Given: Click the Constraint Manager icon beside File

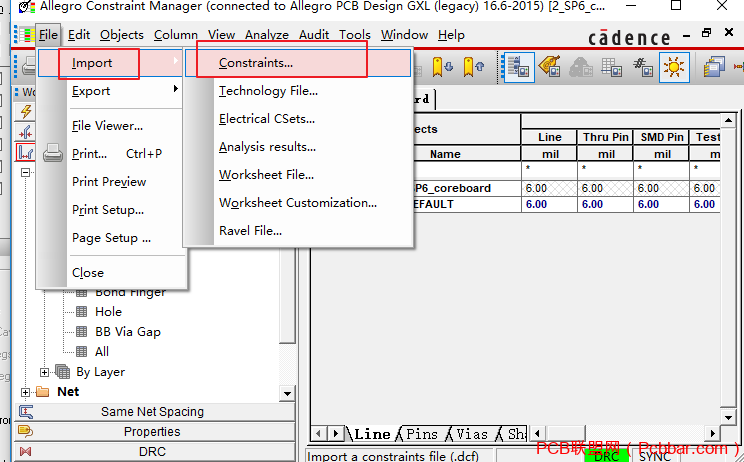Looking at the screenshot, I should [x=25, y=35].
